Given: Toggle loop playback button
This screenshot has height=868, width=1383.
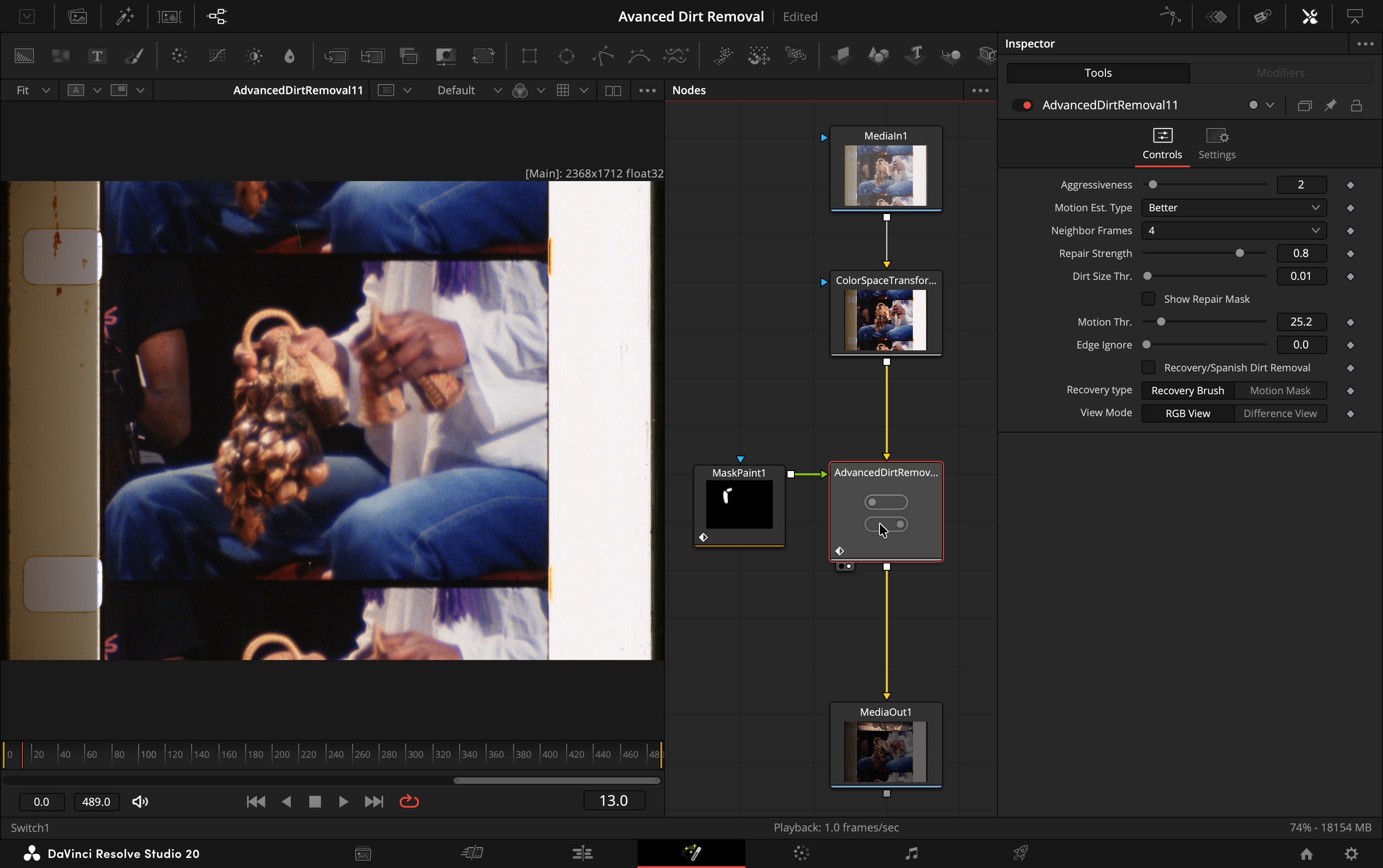Looking at the screenshot, I should click(x=409, y=801).
